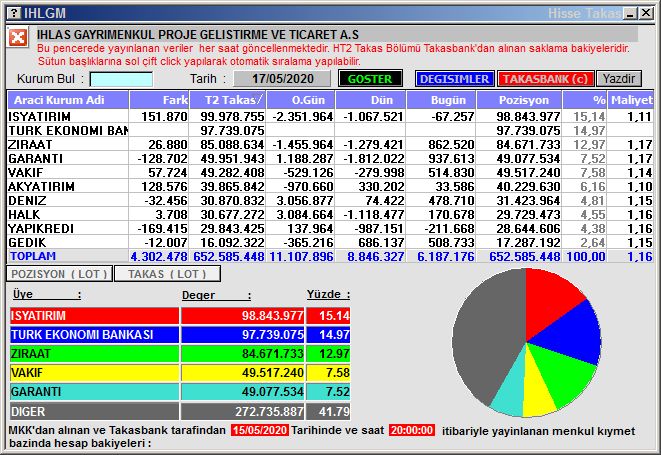661x455 pixels.
Task: Sort by Araci Kurum Adi column header
Action: (x=68, y=100)
